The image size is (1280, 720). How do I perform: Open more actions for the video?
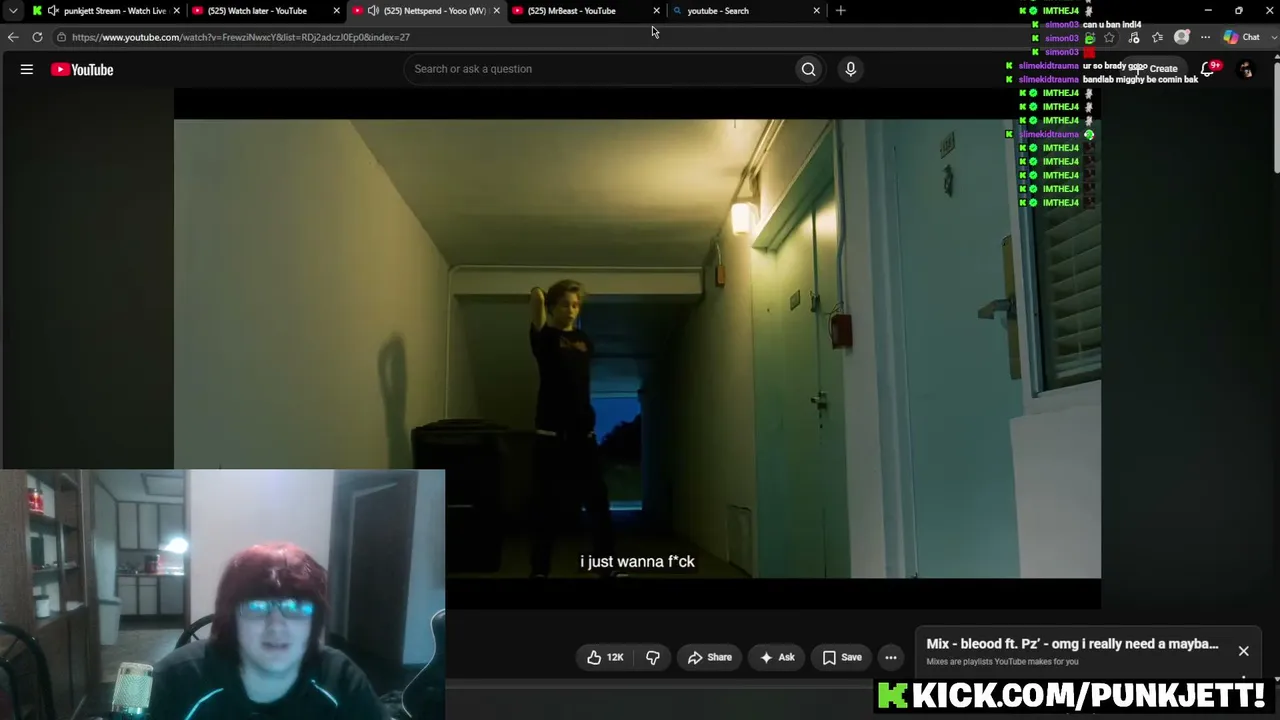coord(890,657)
